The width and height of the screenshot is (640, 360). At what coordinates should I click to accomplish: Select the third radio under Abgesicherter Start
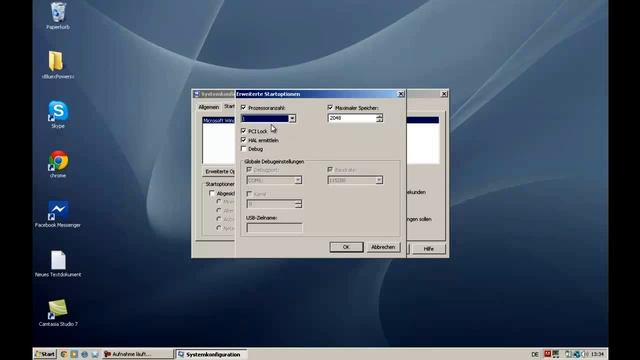219,219
